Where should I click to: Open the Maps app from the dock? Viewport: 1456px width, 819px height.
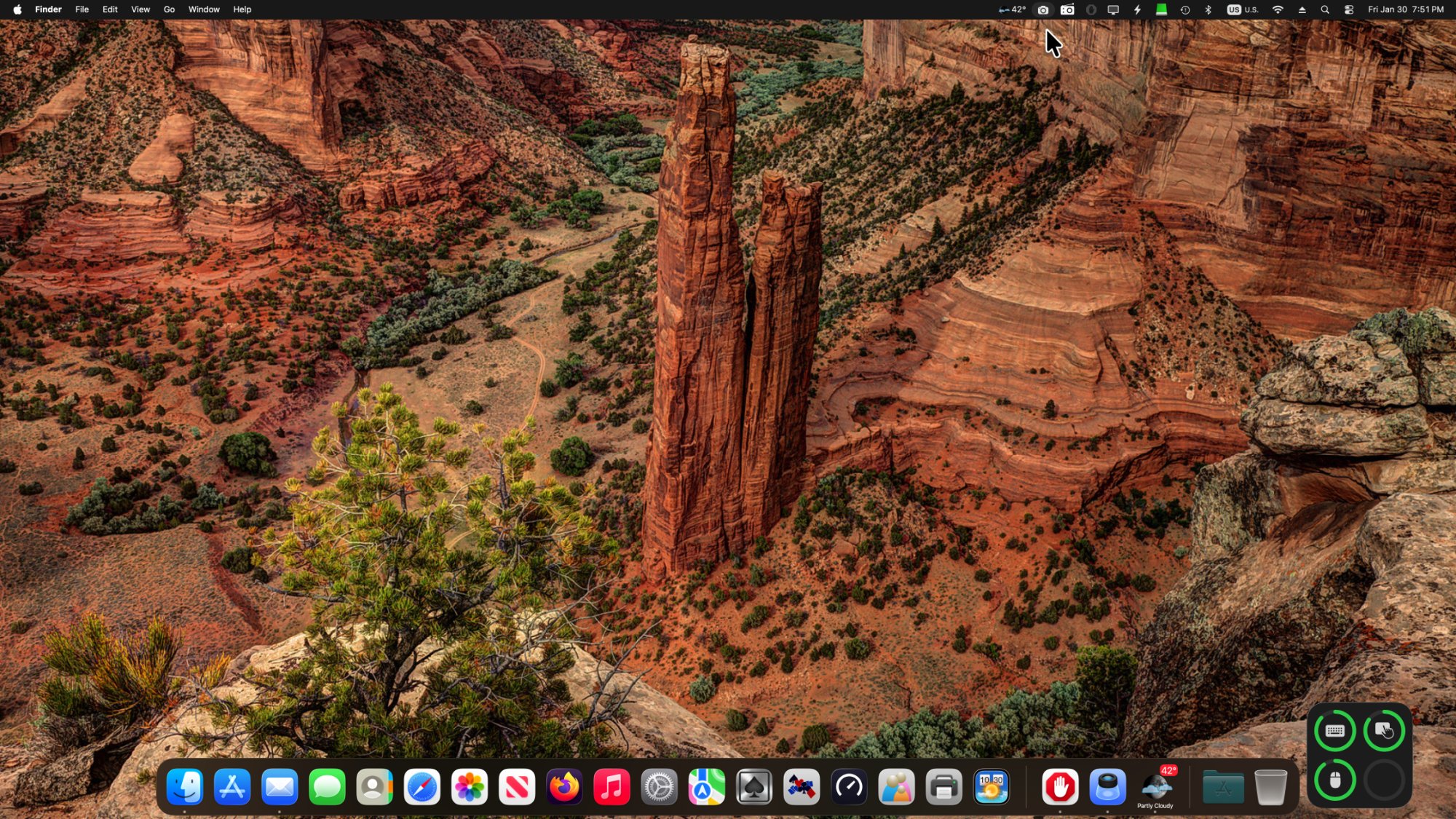706,787
